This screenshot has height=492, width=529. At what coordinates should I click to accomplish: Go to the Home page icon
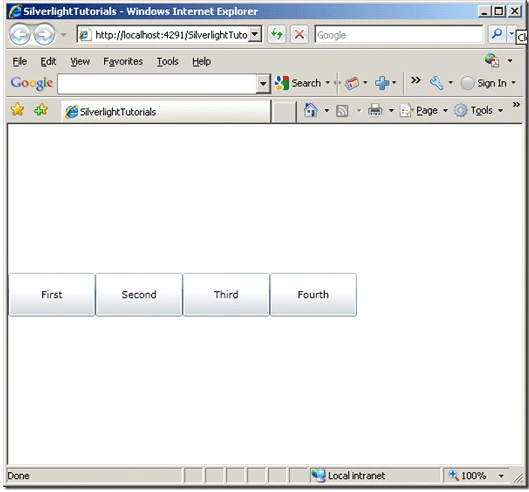click(310, 110)
